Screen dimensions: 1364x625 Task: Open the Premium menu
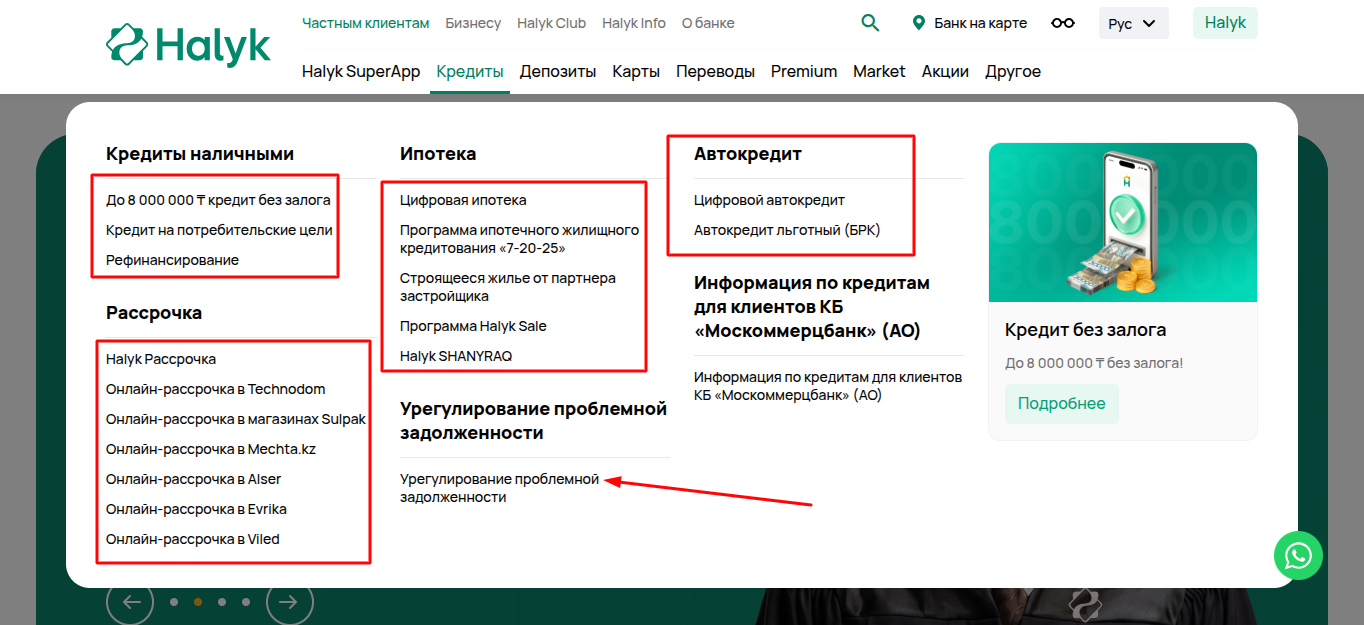click(x=804, y=71)
